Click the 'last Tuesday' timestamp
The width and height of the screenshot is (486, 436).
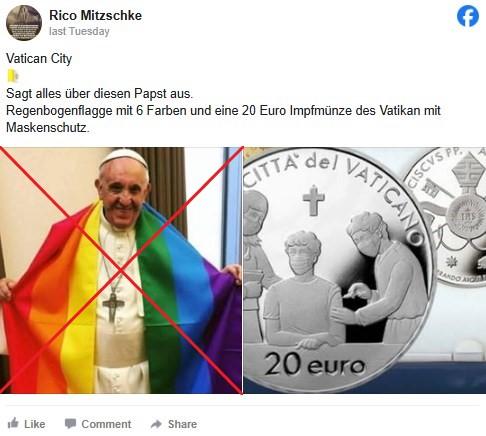(79, 31)
